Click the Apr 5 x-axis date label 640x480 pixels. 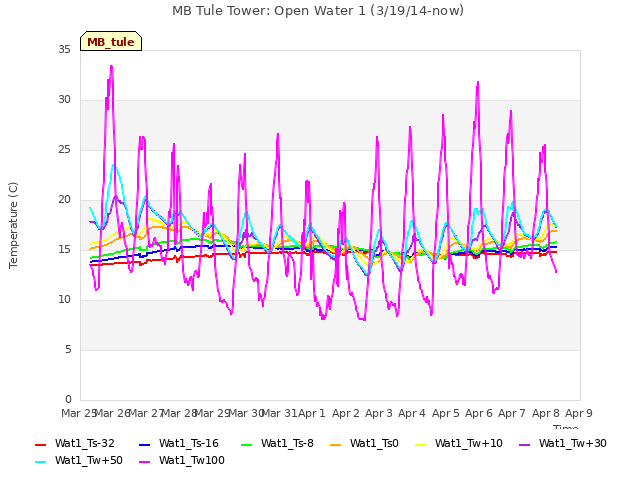pos(445,413)
